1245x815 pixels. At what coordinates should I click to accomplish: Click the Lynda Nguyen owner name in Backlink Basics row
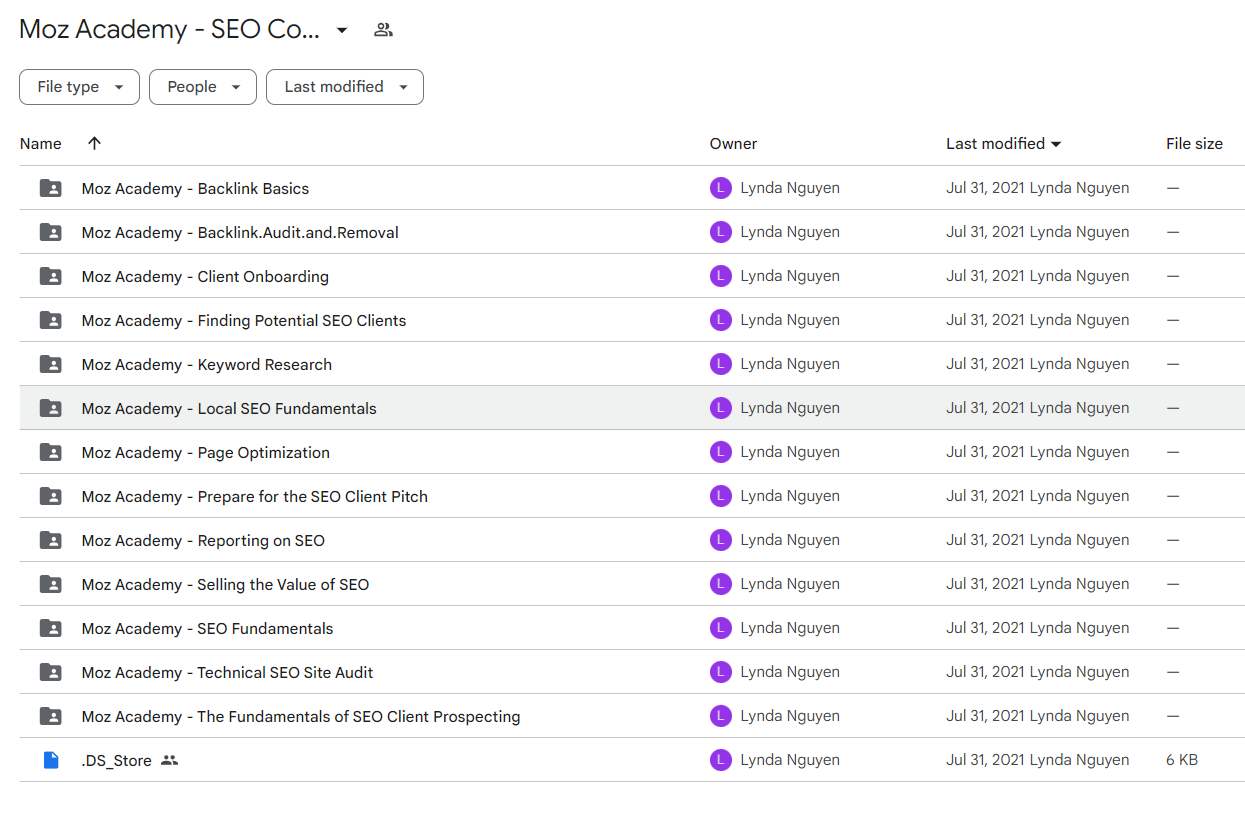[x=790, y=188]
